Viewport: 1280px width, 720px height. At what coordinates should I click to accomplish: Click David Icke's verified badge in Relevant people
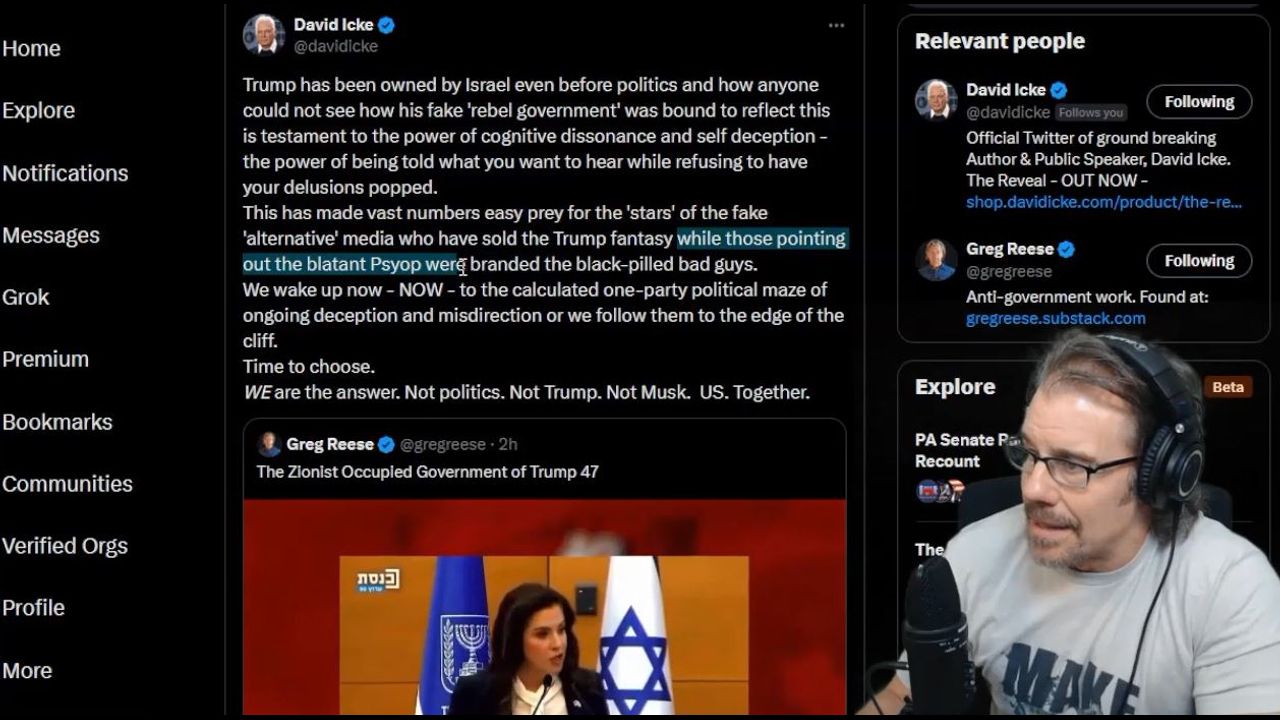[1059, 90]
